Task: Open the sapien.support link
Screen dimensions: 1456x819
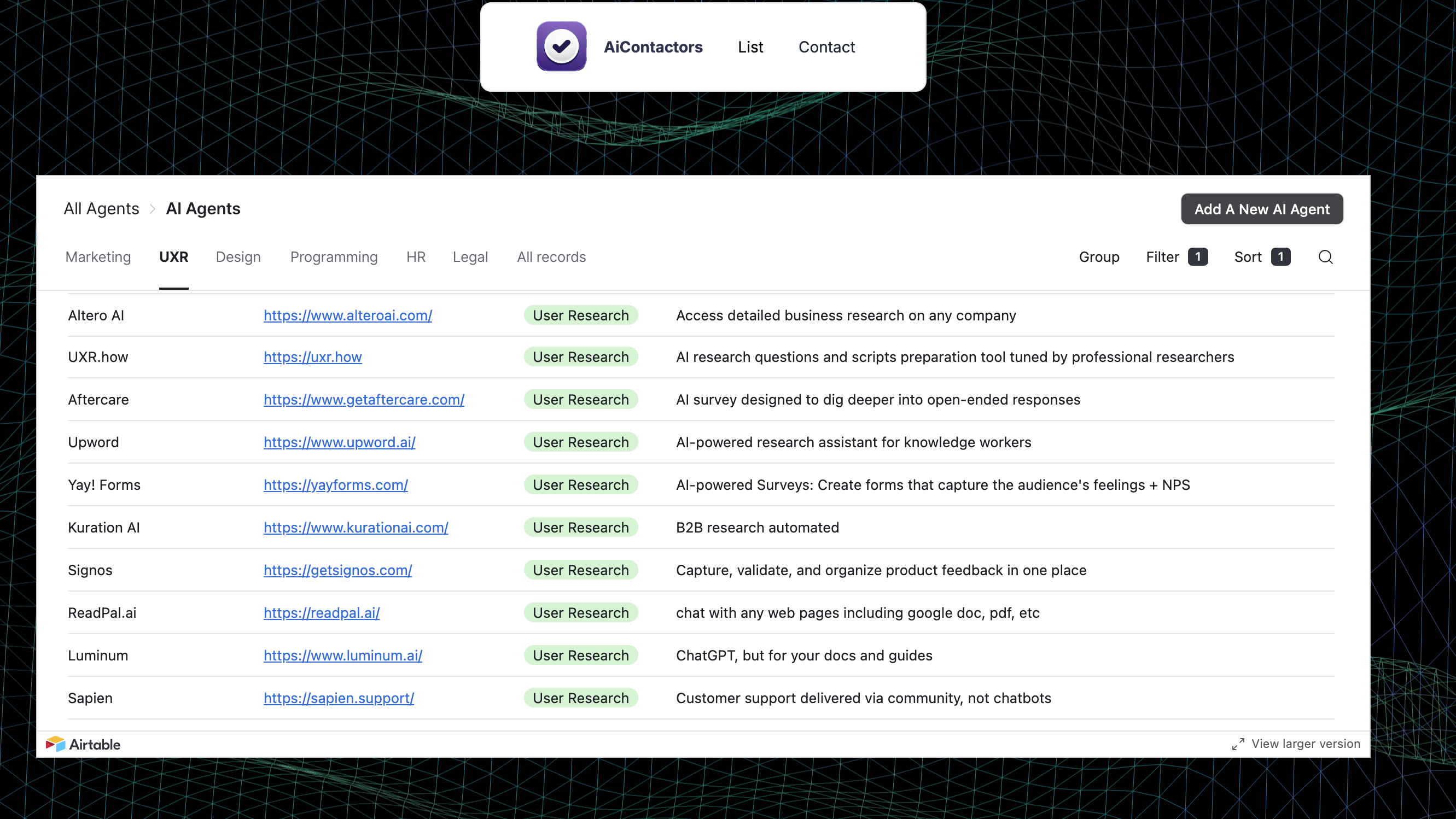Action: pyautogui.click(x=339, y=698)
